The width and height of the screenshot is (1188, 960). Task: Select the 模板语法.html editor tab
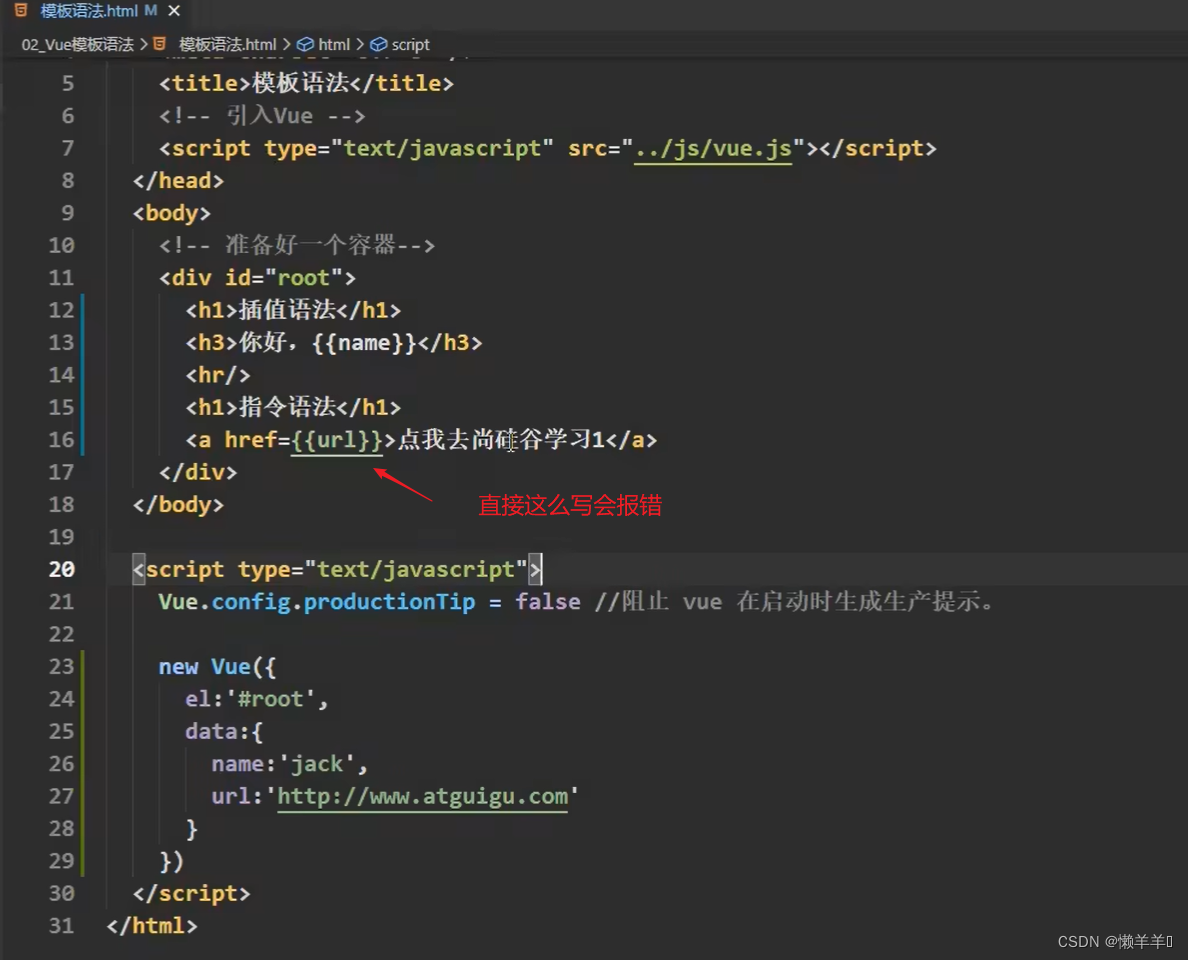coord(97,11)
